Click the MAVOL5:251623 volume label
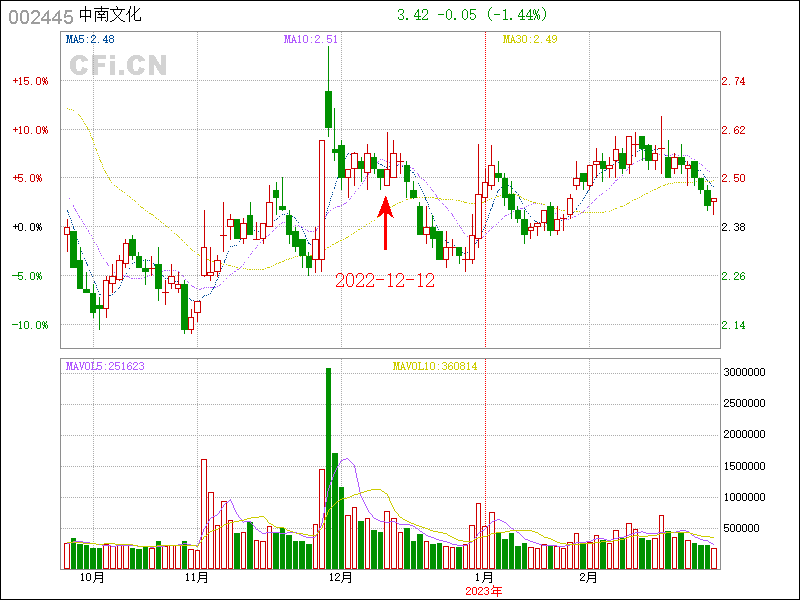Viewport: 800px width, 600px height. 105,366
